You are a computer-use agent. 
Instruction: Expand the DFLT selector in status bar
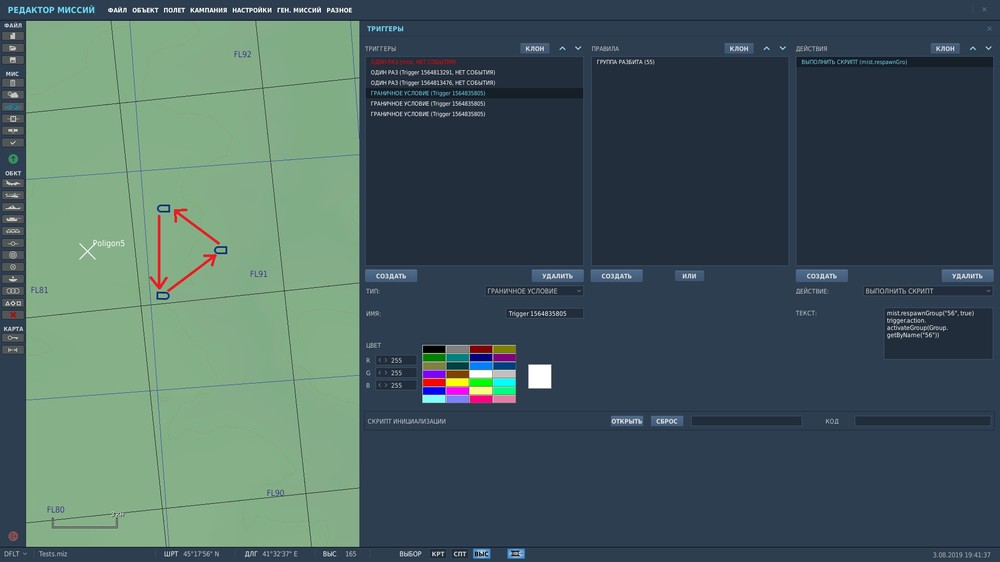14,553
